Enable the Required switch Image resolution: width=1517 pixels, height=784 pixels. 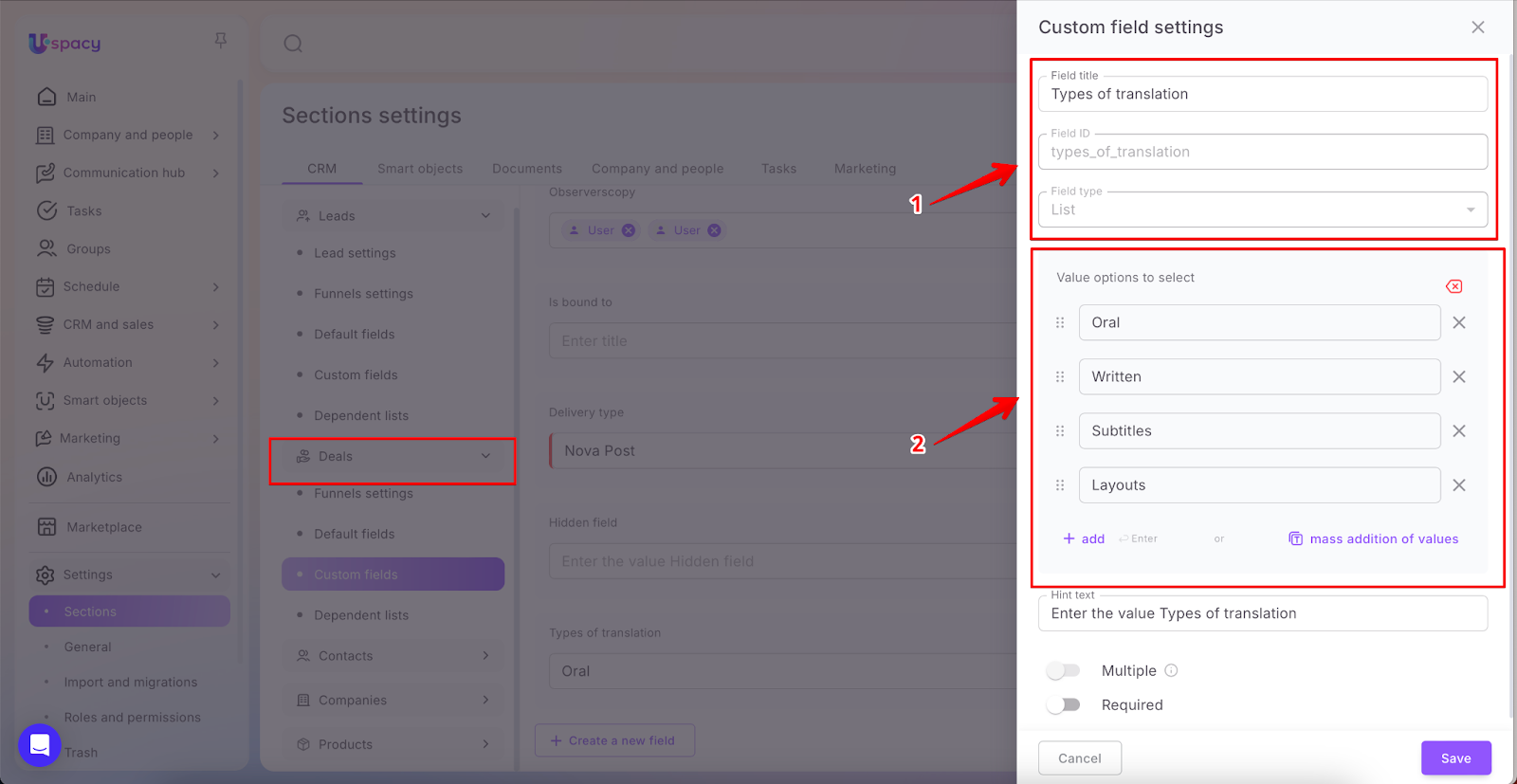point(1063,704)
